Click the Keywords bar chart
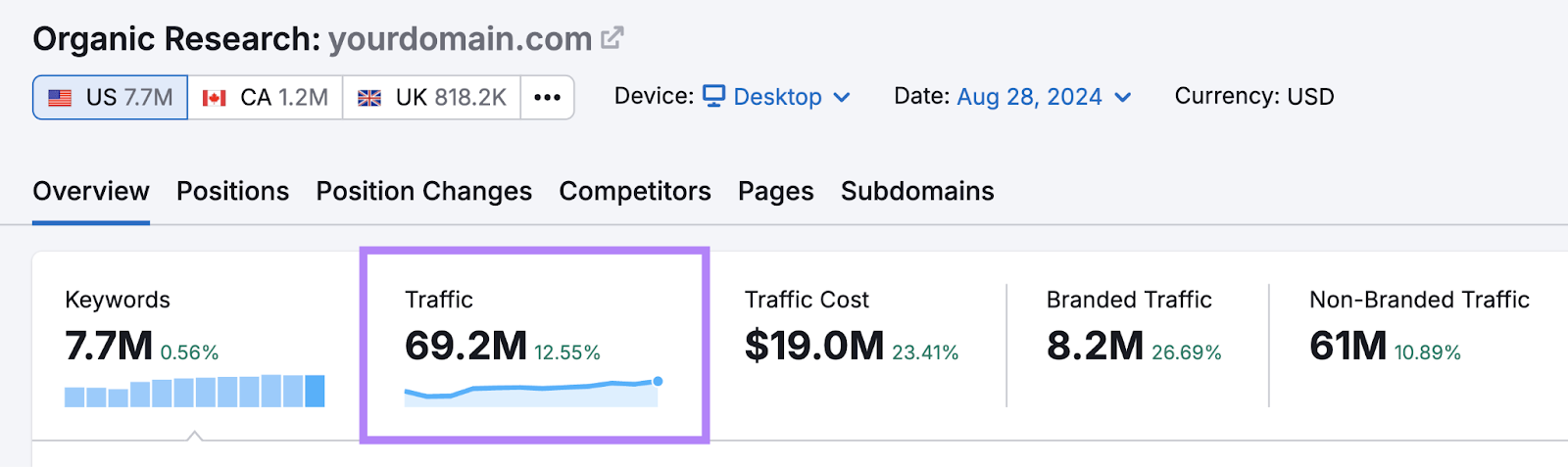Viewport: 1568px width, 467px height. click(x=194, y=391)
